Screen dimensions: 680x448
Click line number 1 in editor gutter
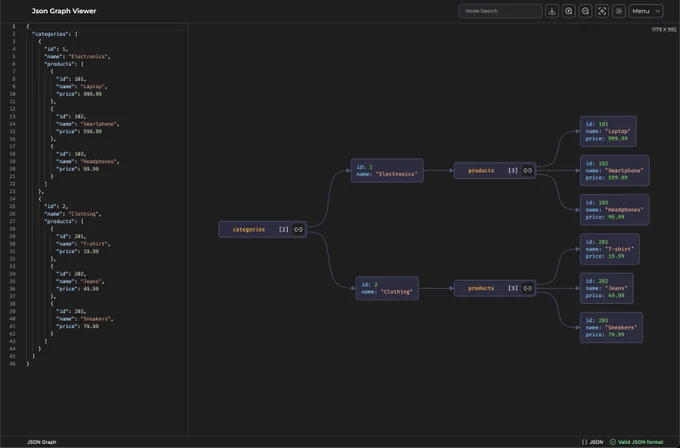pos(13,26)
